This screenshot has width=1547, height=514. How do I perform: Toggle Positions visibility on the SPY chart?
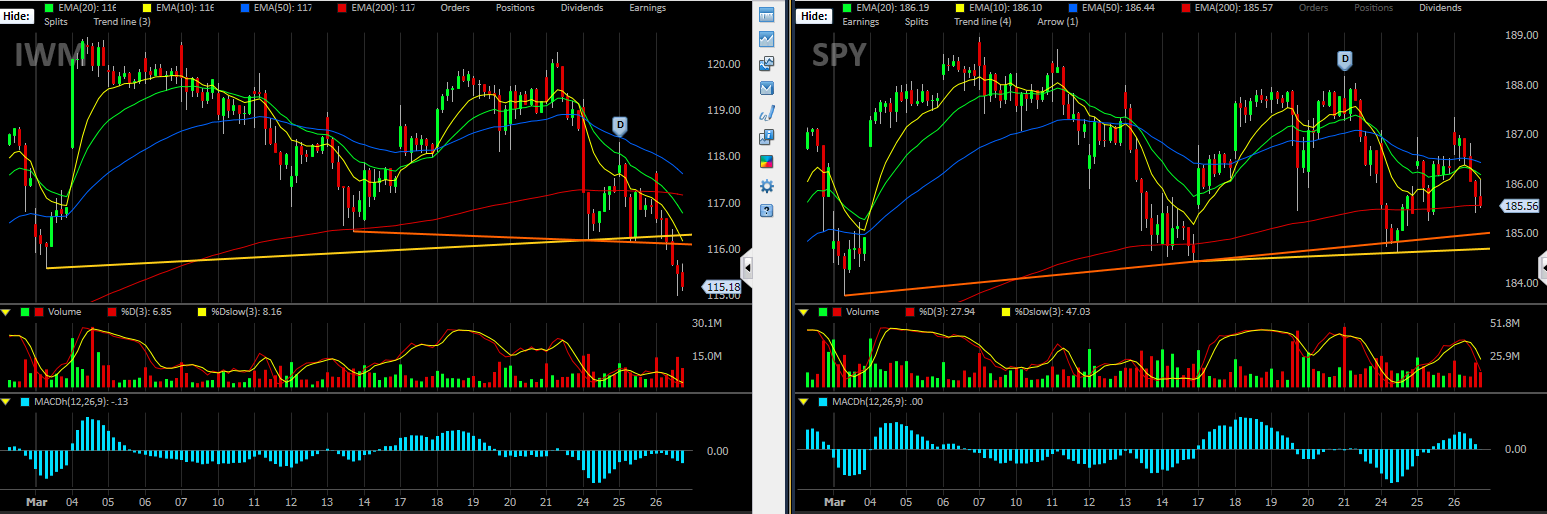pyautogui.click(x=1373, y=8)
